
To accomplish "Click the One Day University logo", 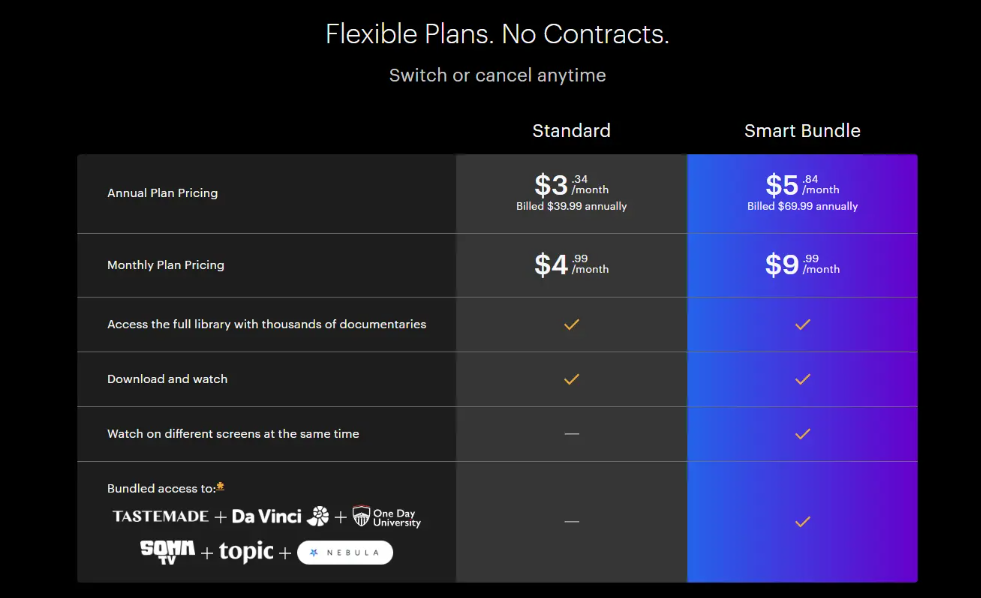I will coord(386,516).
